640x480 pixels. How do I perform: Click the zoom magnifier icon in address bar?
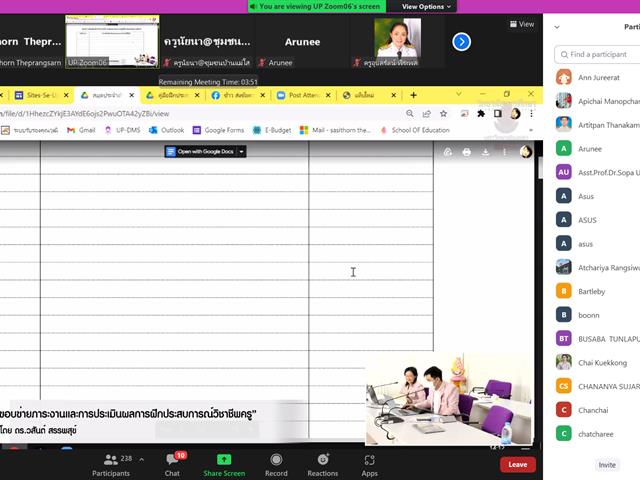(x=409, y=114)
